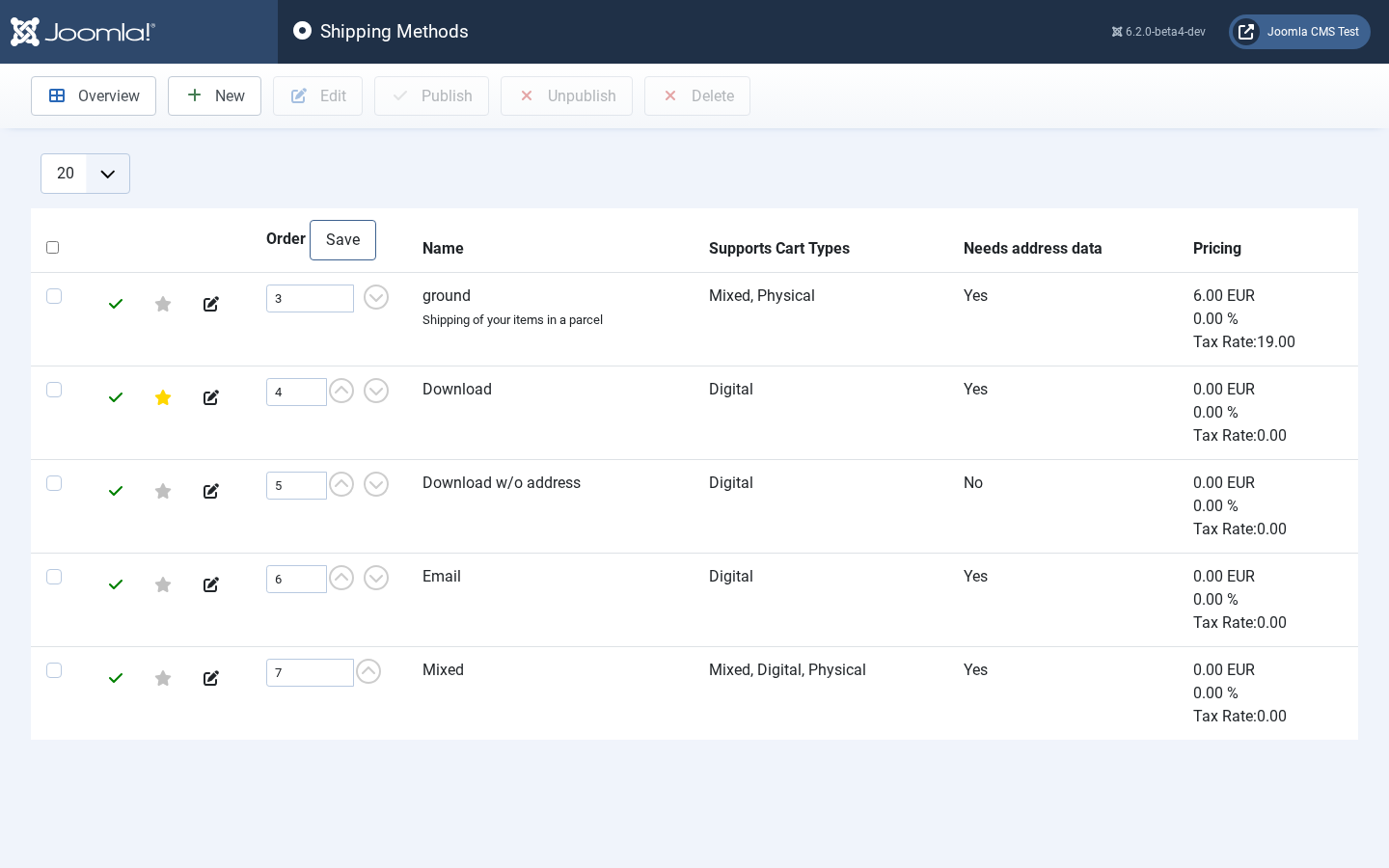Image resolution: width=1389 pixels, height=868 pixels.
Task: Click order field with value 7
Action: [310, 672]
